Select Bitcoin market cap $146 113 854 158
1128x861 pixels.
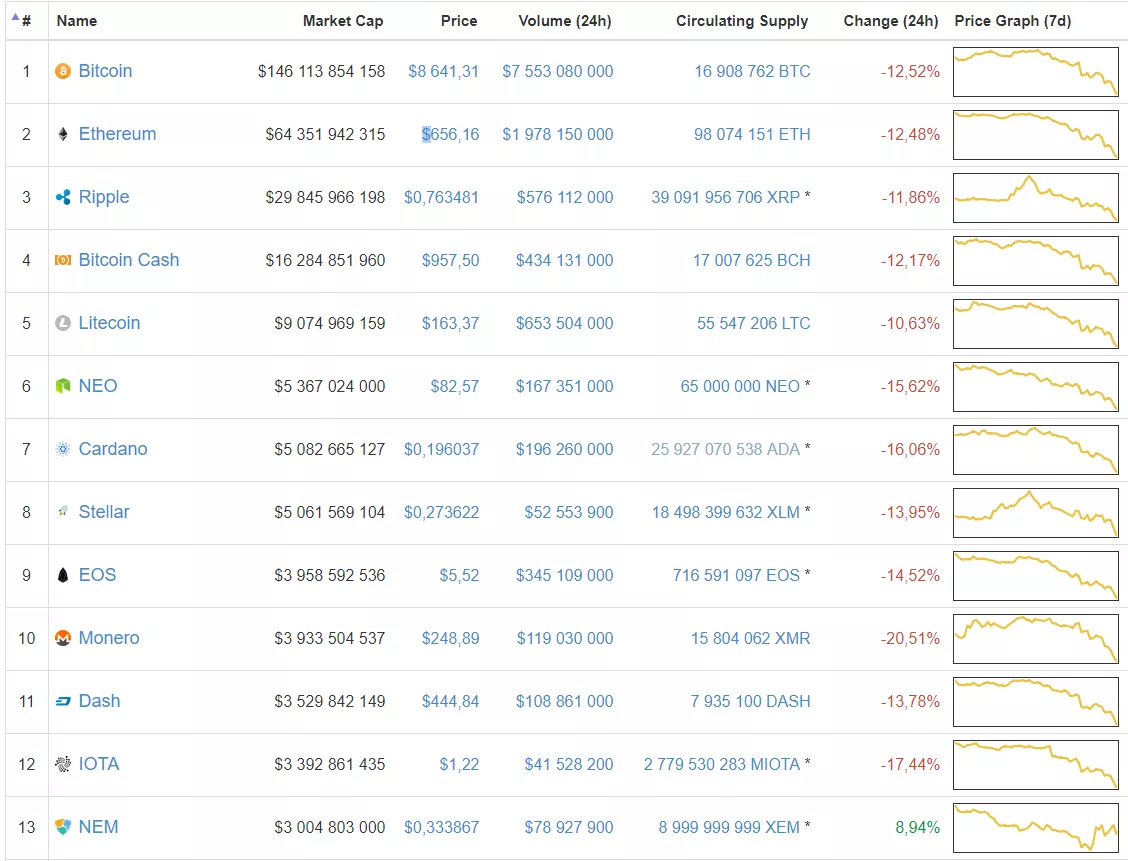click(x=322, y=71)
